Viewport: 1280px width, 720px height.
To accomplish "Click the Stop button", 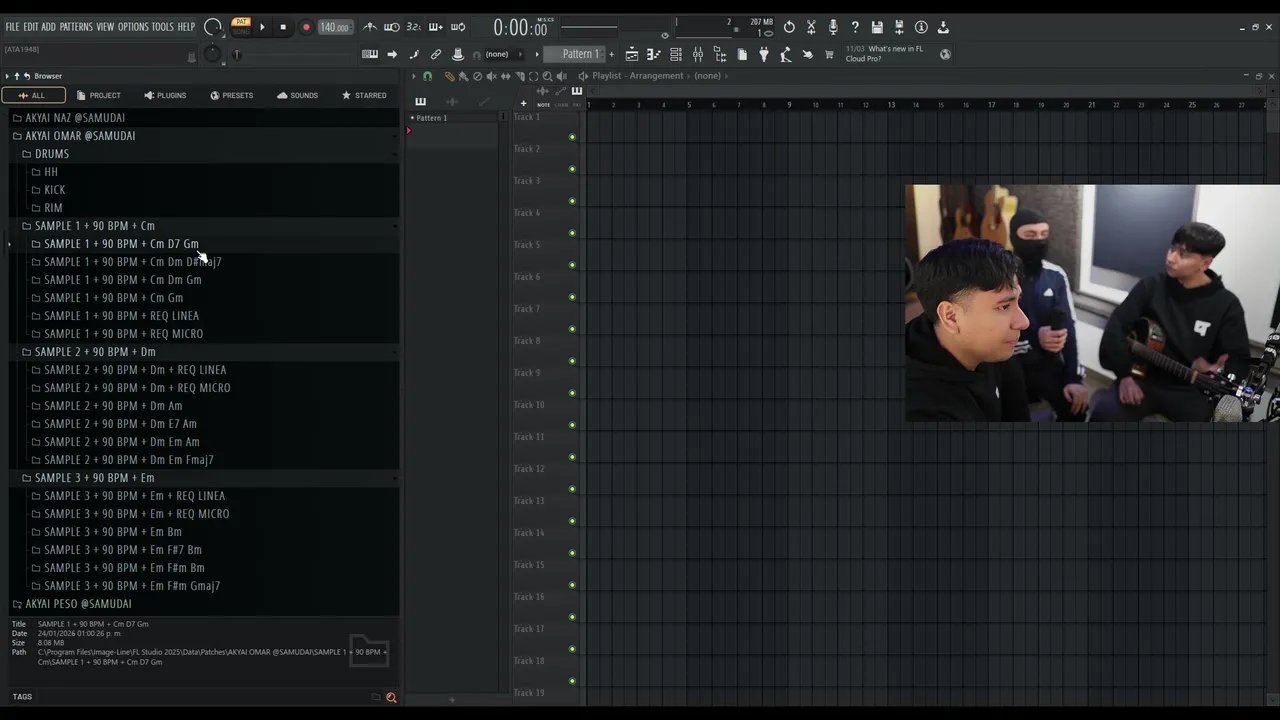I will tap(283, 27).
